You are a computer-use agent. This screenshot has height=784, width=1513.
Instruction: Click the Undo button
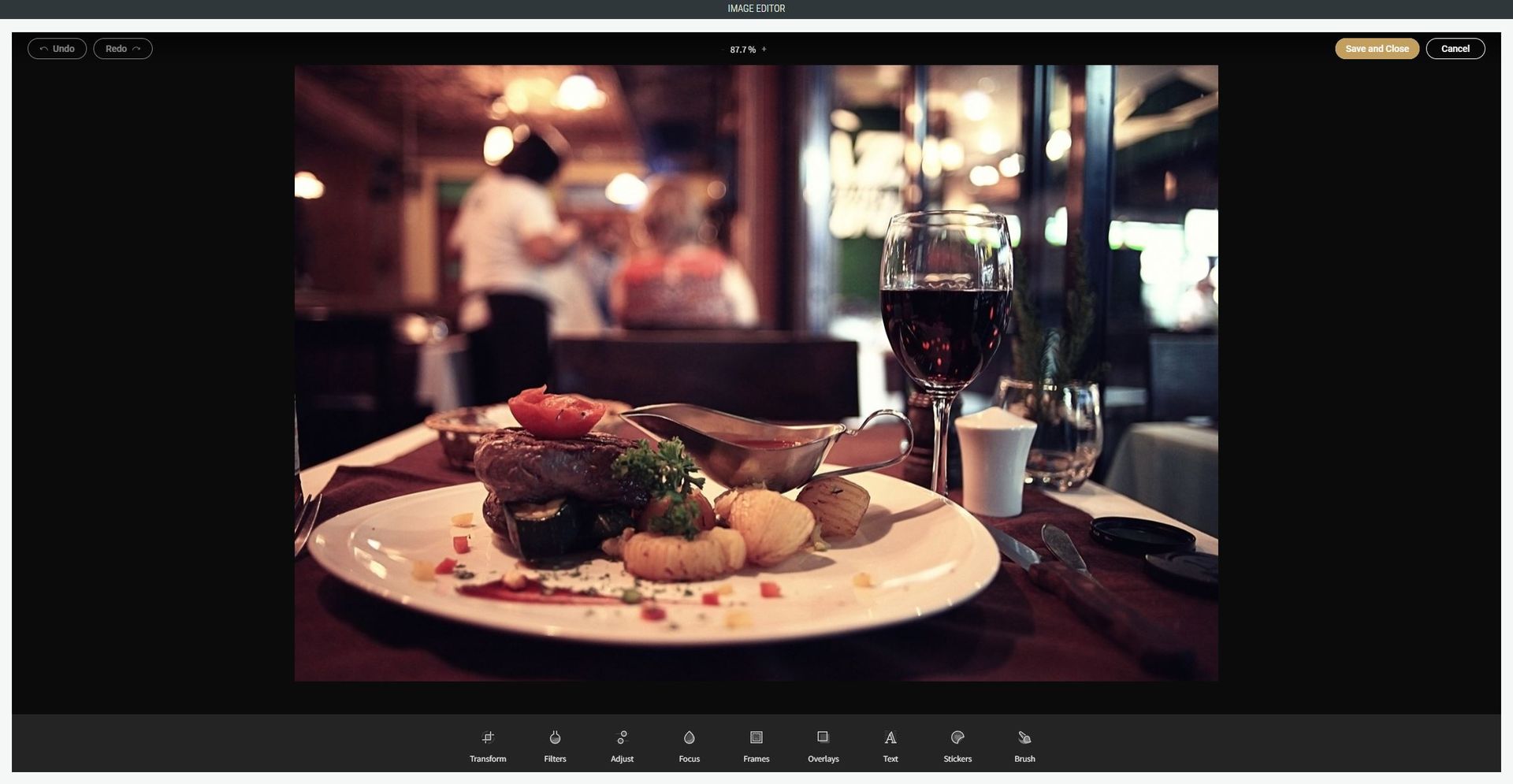[57, 49]
